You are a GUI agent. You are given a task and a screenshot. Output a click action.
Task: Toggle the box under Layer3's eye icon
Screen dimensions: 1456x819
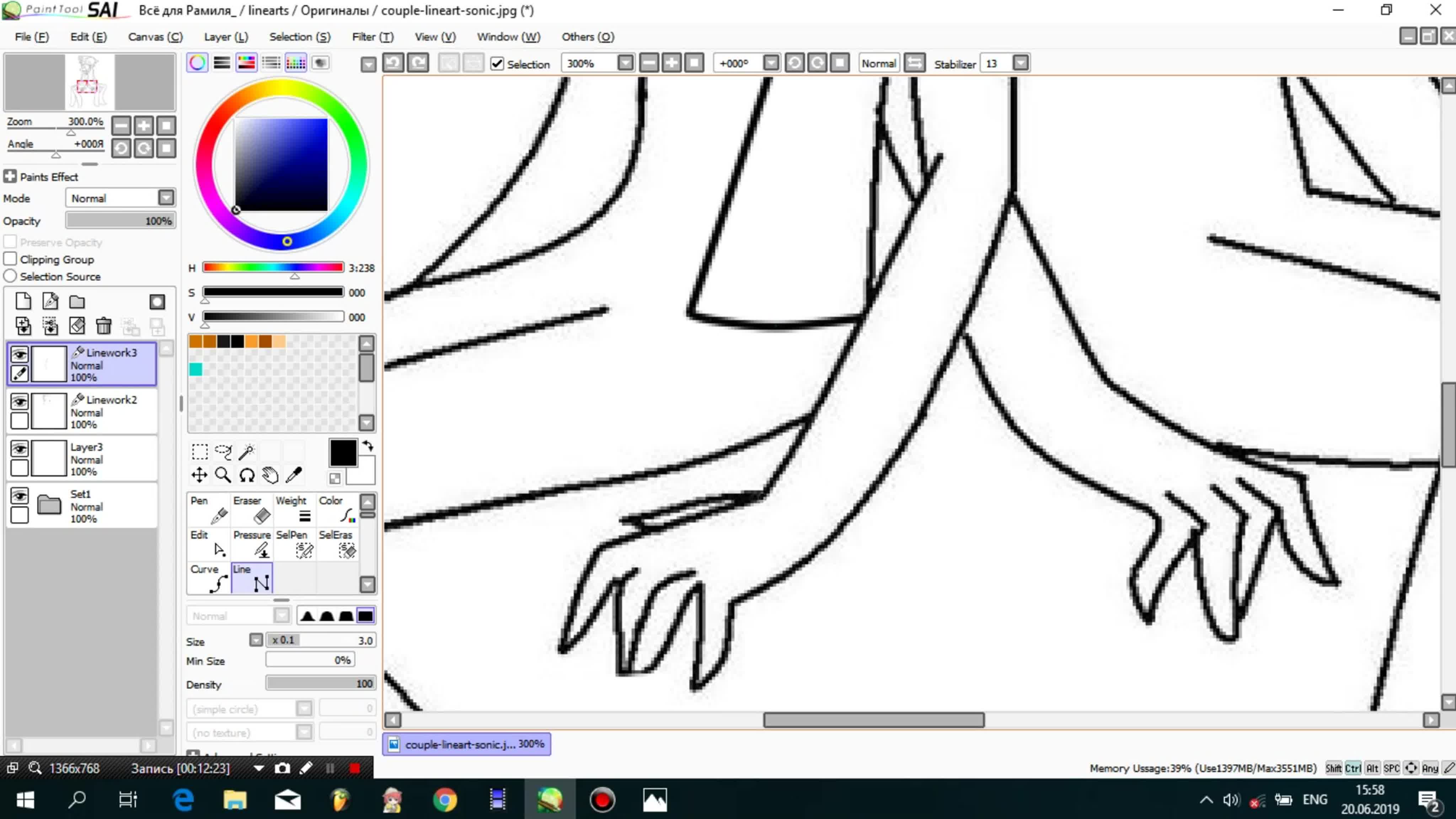[x=20, y=468]
